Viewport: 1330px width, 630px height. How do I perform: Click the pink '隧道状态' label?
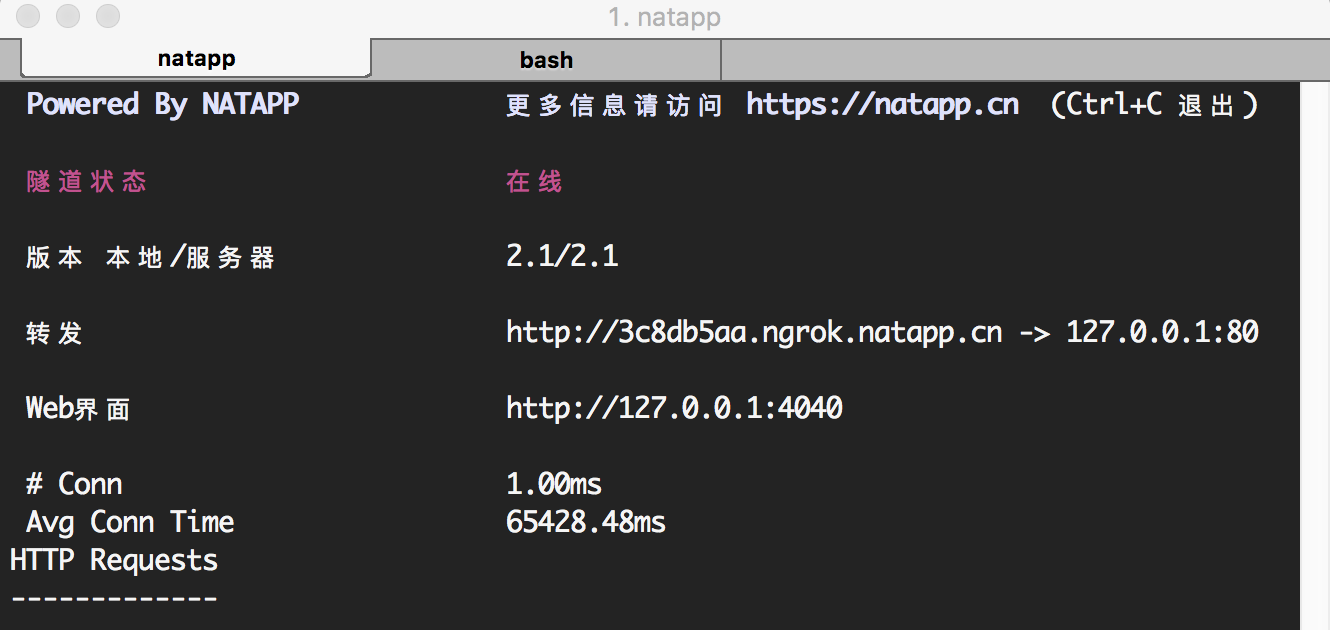[x=87, y=182]
